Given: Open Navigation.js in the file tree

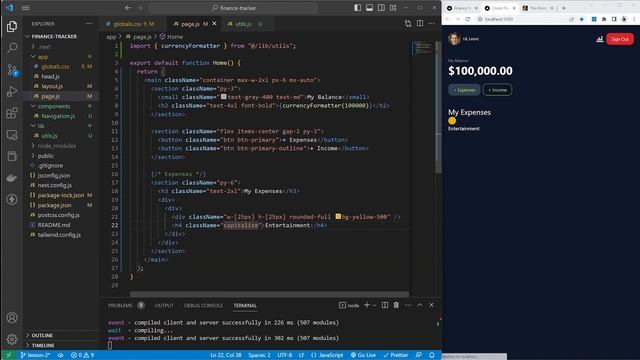Looking at the screenshot, I should pyautogui.click(x=61, y=116).
